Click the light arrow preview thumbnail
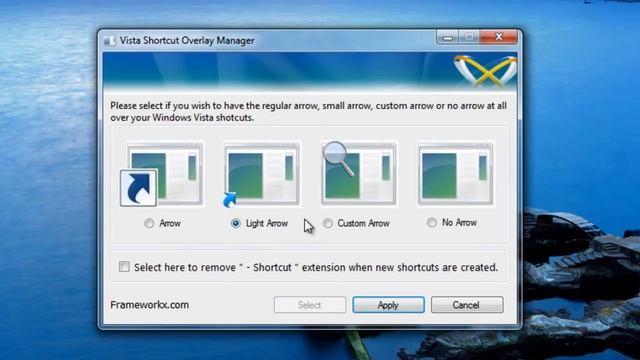This screenshot has width=640, height=360. (262, 173)
